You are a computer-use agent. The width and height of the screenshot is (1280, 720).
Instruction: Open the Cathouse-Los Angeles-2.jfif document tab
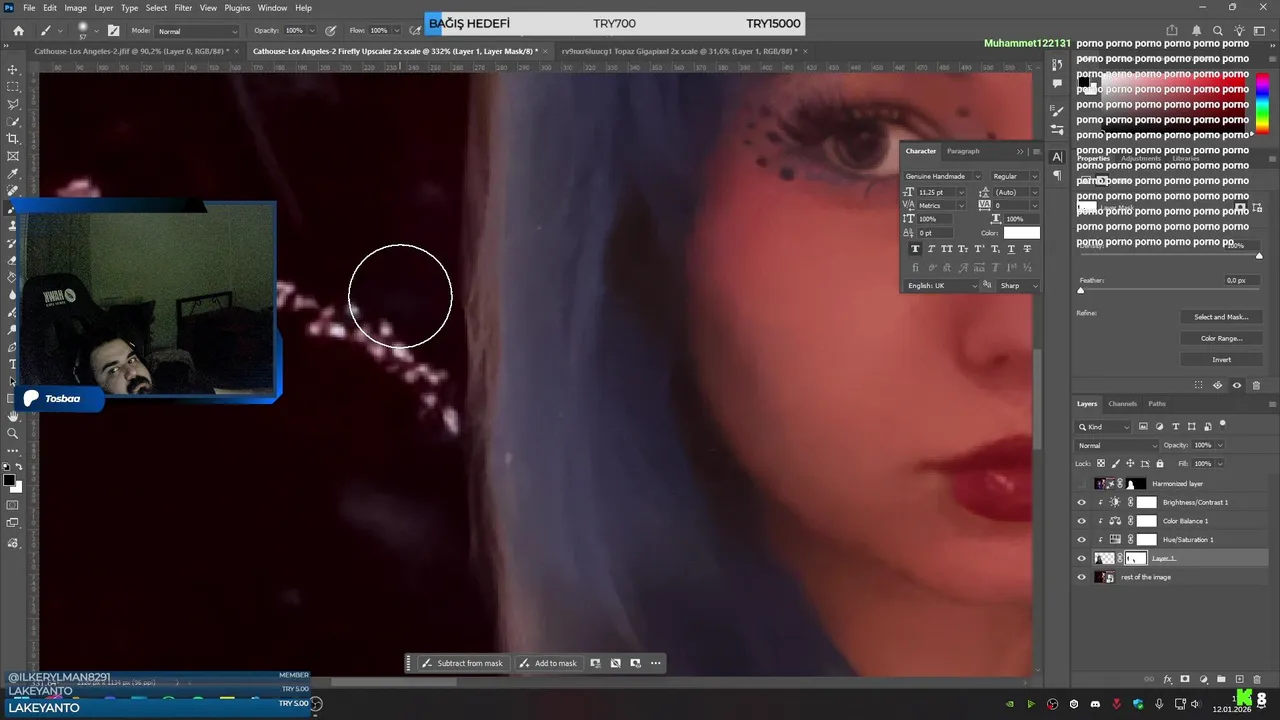pos(130,51)
